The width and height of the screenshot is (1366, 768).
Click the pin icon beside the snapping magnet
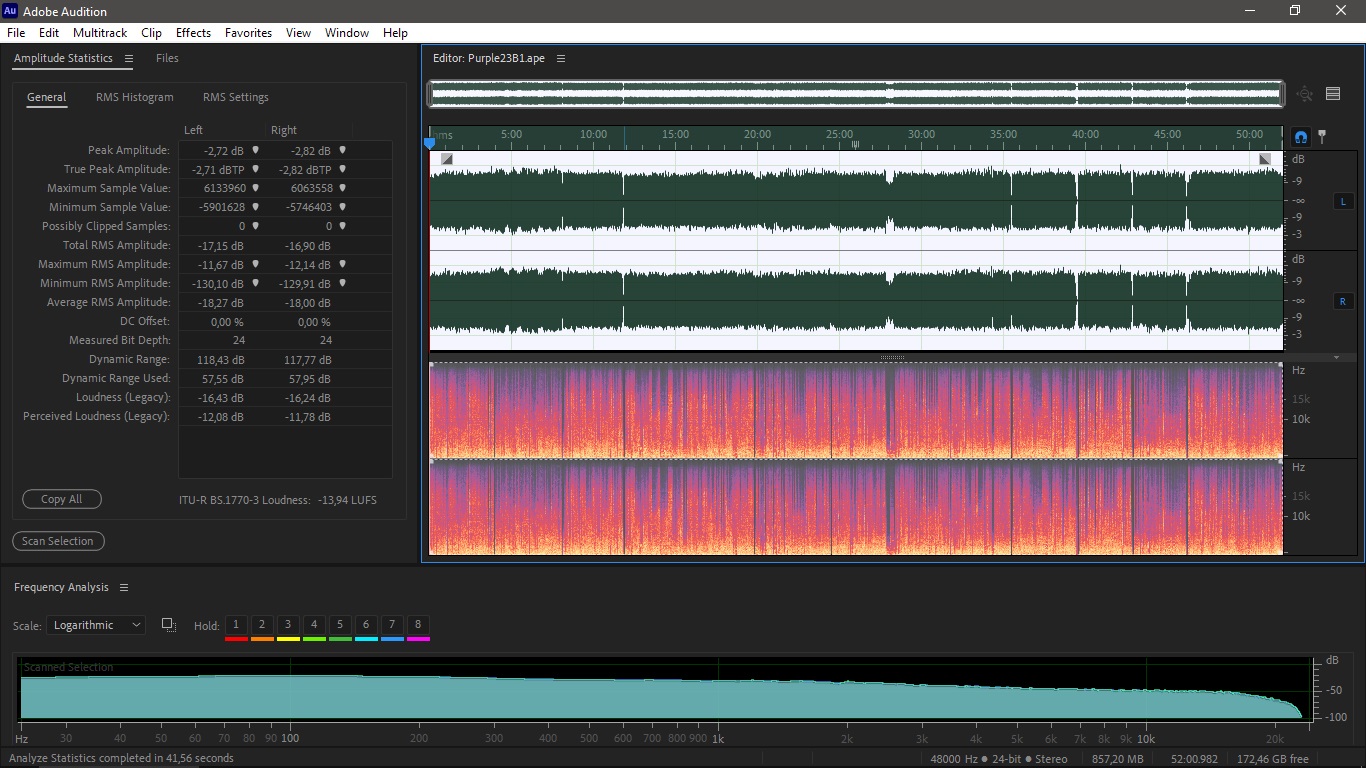pos(1322,136)
